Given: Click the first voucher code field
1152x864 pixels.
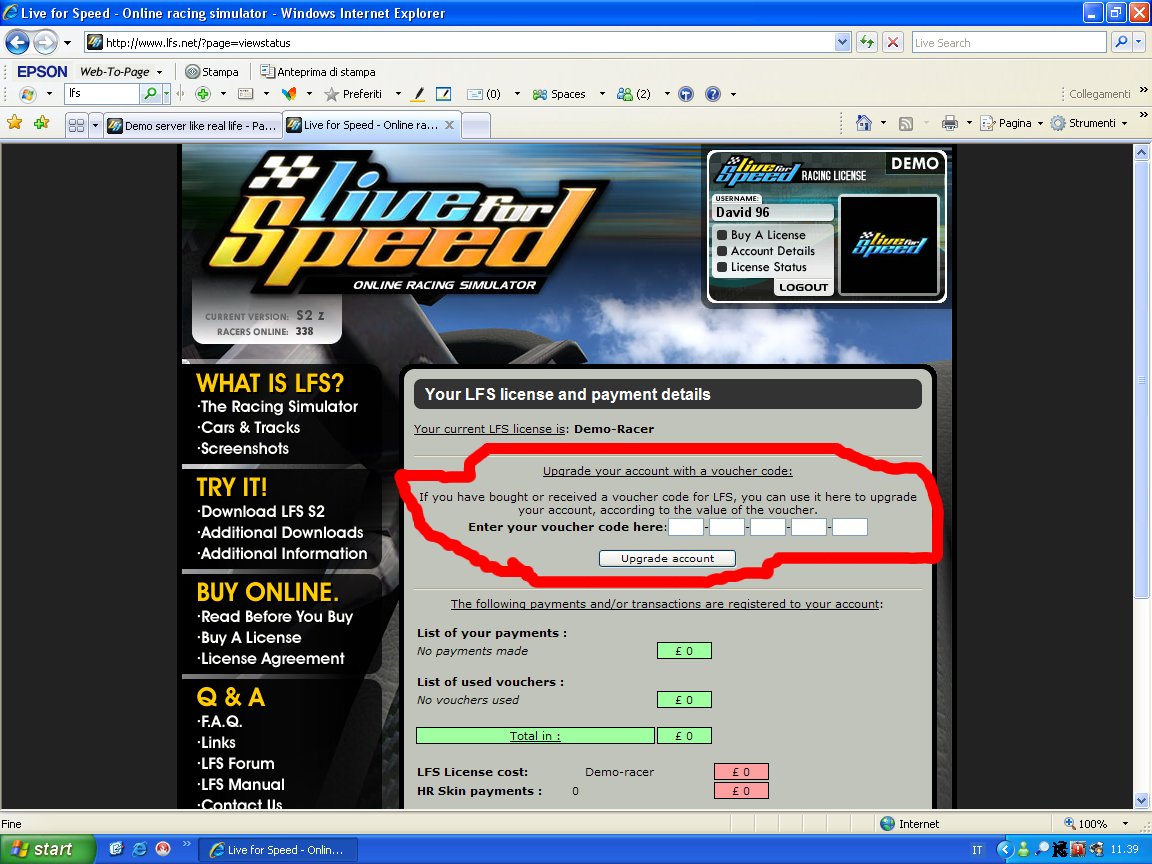Looking at the screenshot, I should [686, 527].
